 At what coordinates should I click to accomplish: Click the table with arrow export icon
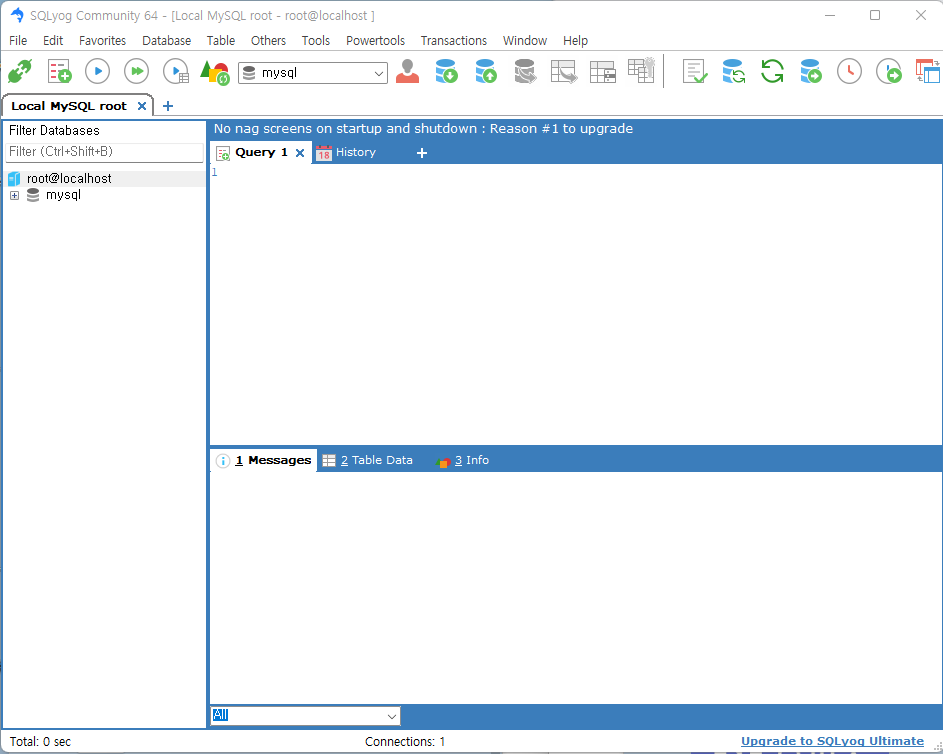564,72
